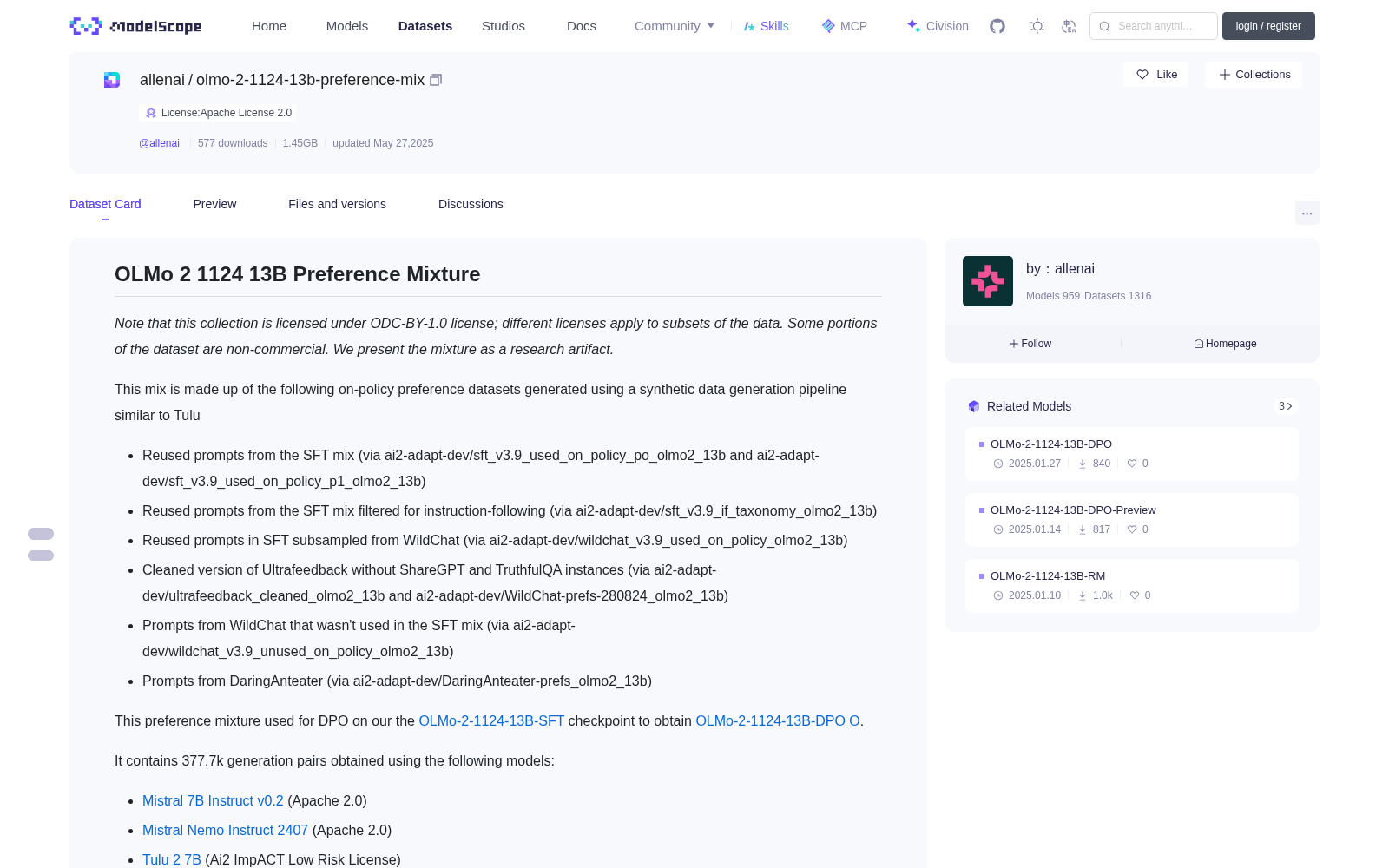
Task: Toggle the light/dark theme icon
Action: (1037, 26)
